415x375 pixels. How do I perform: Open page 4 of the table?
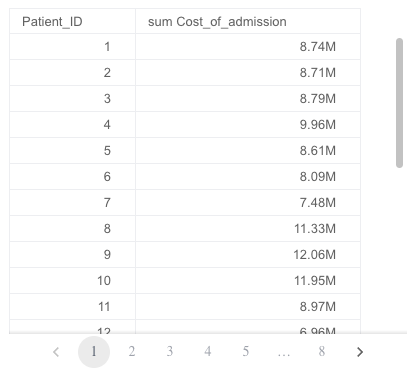click(x=208, y=352)
